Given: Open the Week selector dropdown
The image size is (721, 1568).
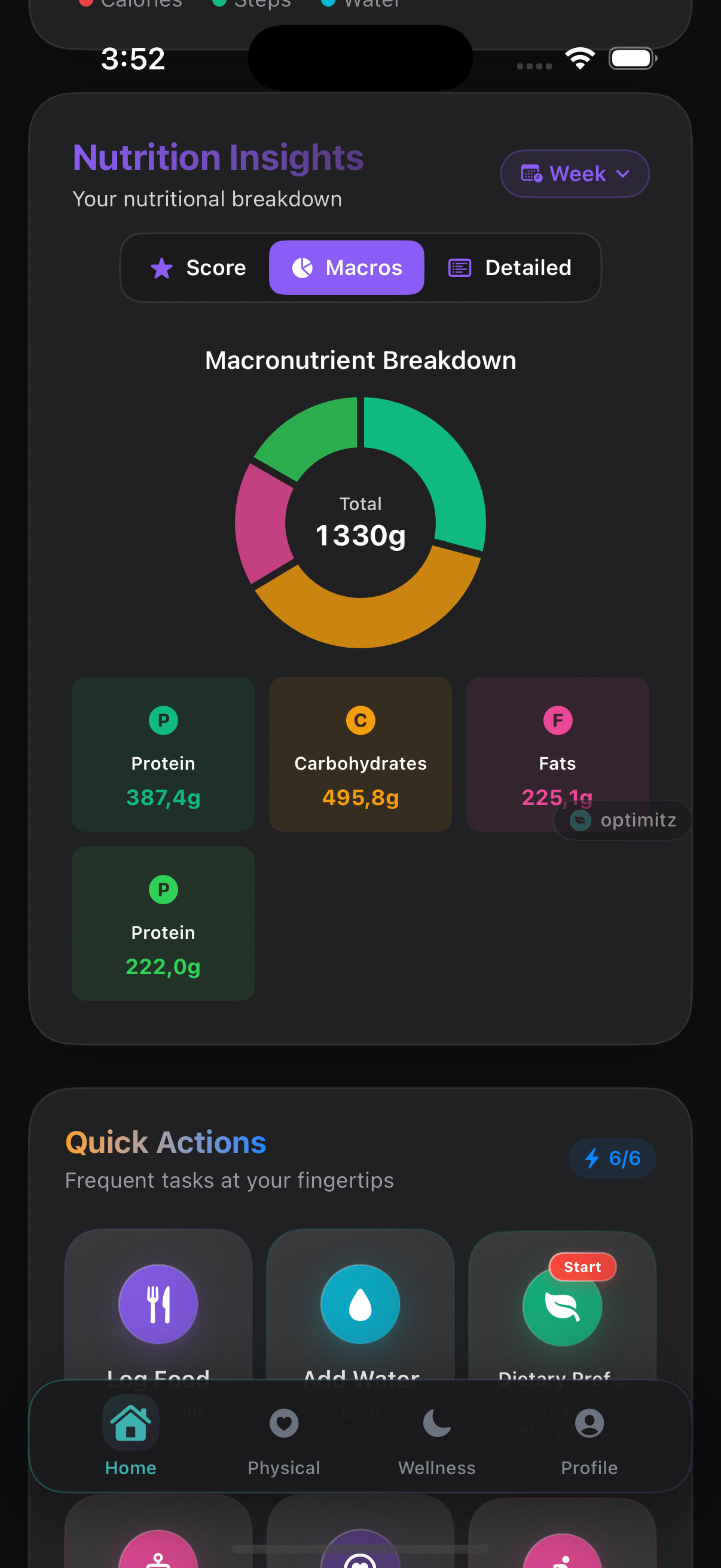Looking at the screenshot, I should 574,173.
